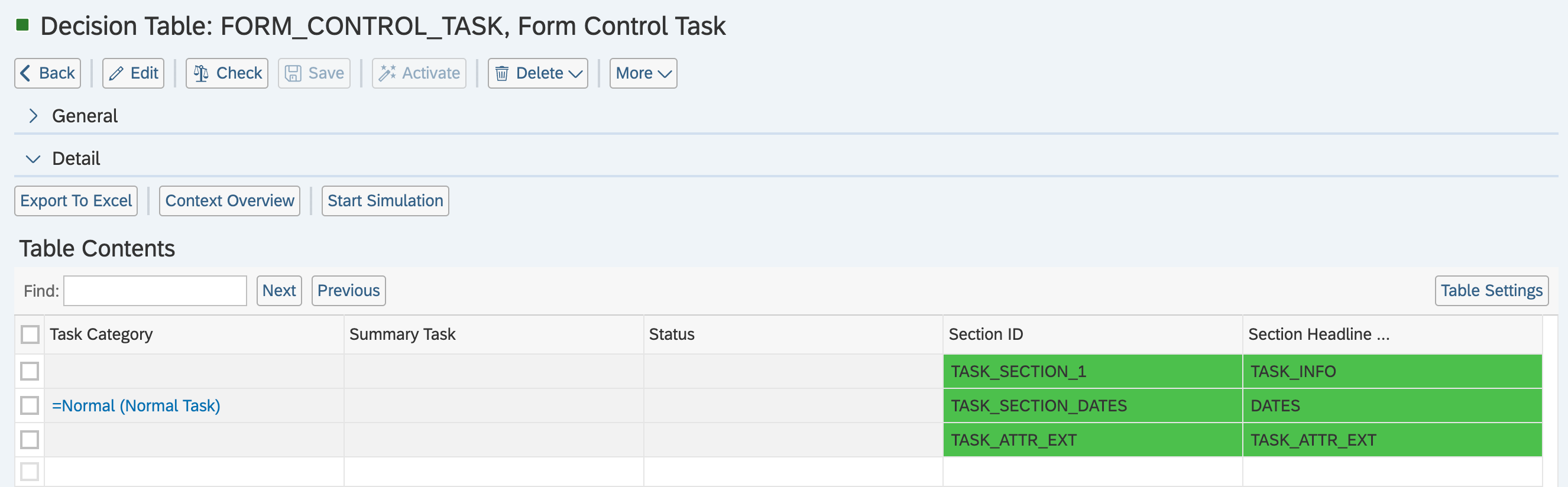Screen dimensions: 1568x487
Task: Click the Back arrow icon
Action: tap(25, 74)
